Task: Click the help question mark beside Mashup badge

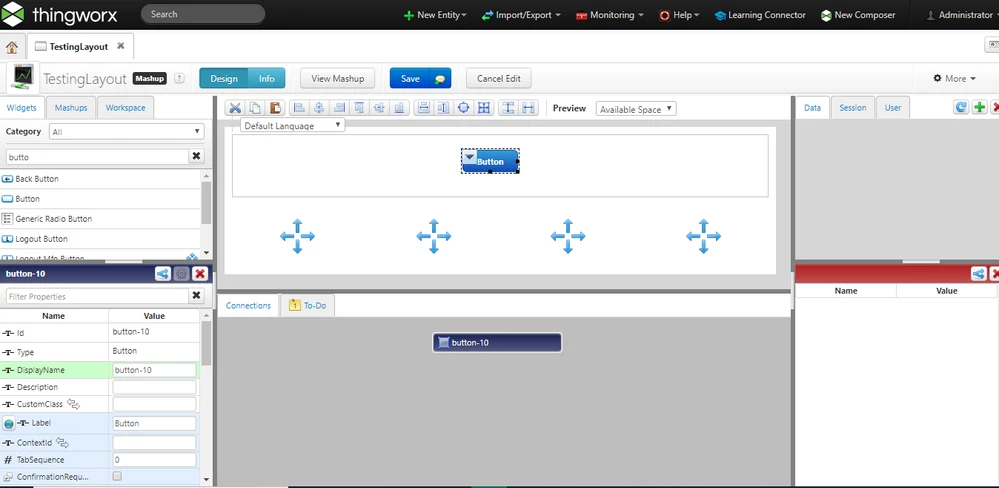Action: coord(179,78)
